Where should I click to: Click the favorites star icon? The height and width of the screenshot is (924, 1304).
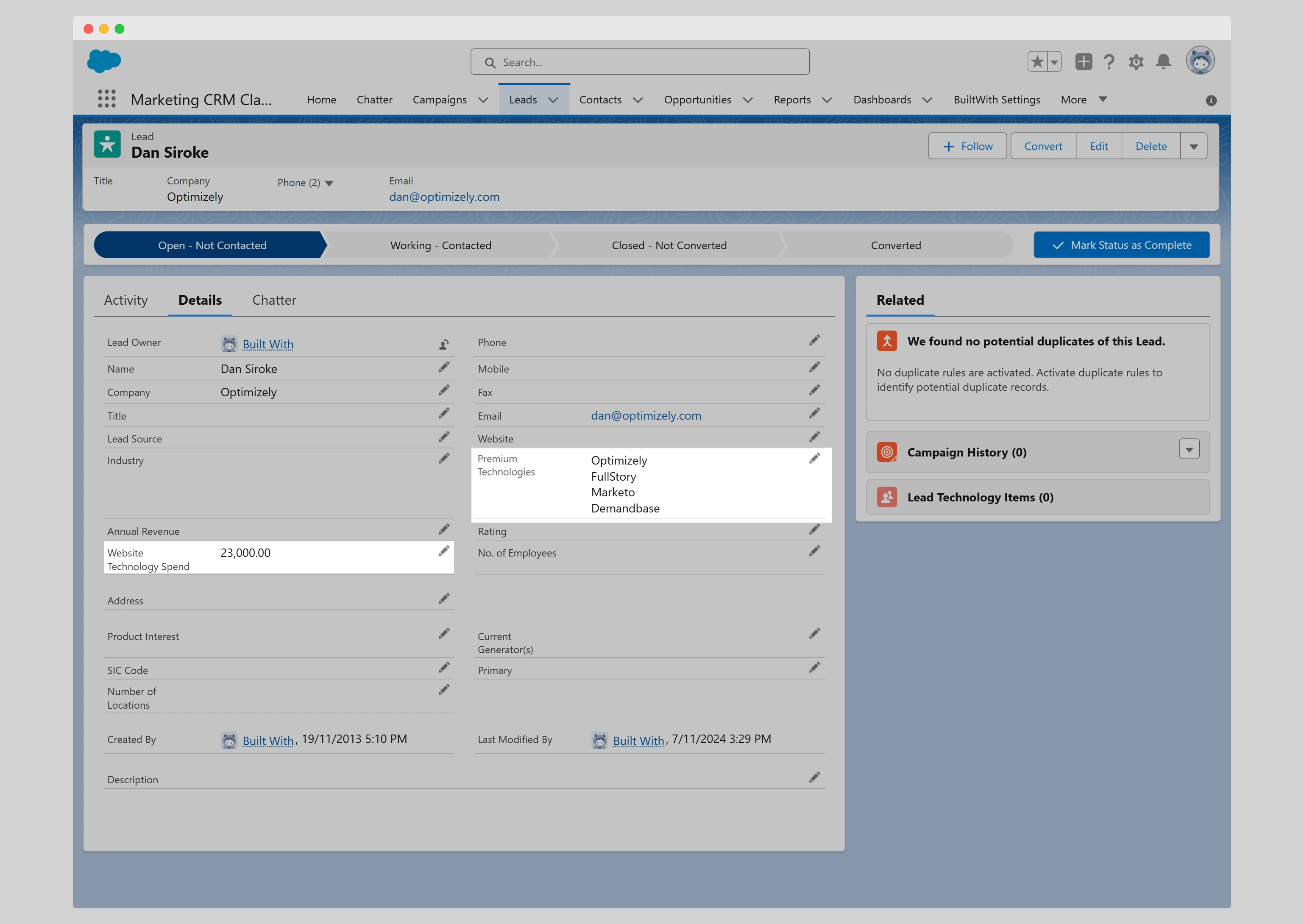[x=1037, y=61]
